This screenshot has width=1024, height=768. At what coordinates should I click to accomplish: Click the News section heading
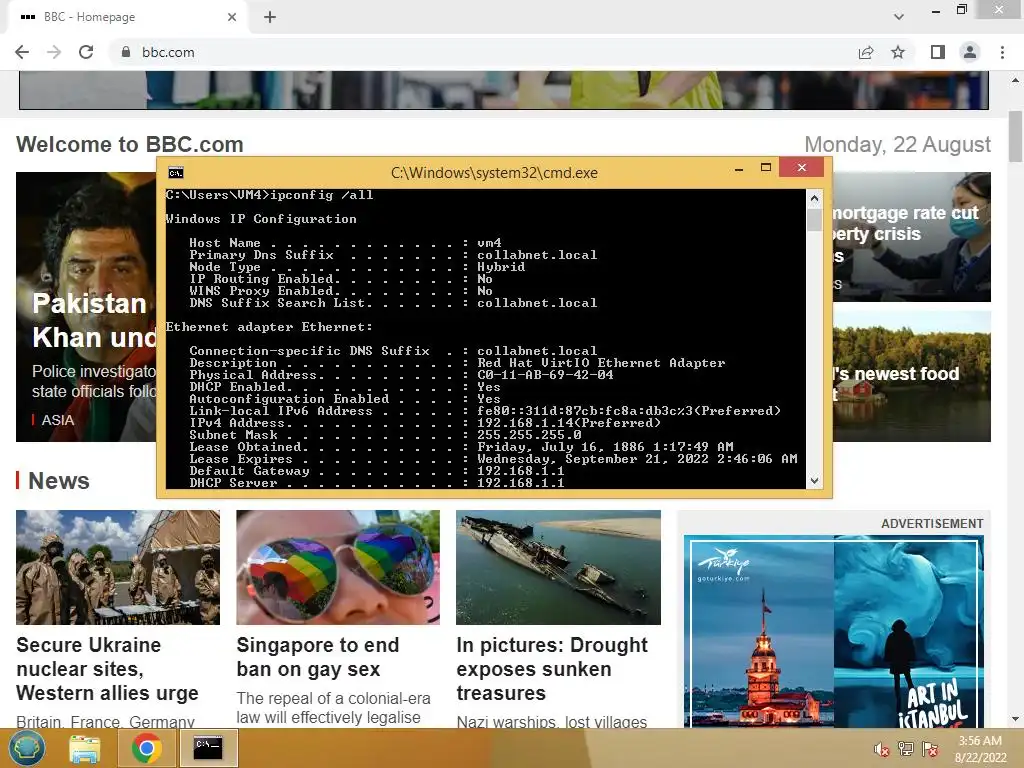[x=59, y=481]
